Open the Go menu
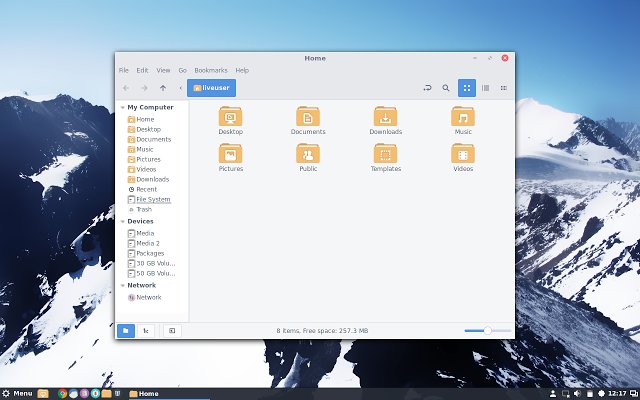The width and height of the screenshot is (640, 400). click(182, 70)
